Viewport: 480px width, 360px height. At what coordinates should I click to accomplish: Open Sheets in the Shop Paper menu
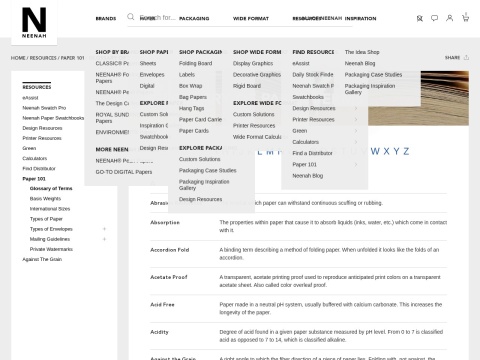click(x=148, y=63)
